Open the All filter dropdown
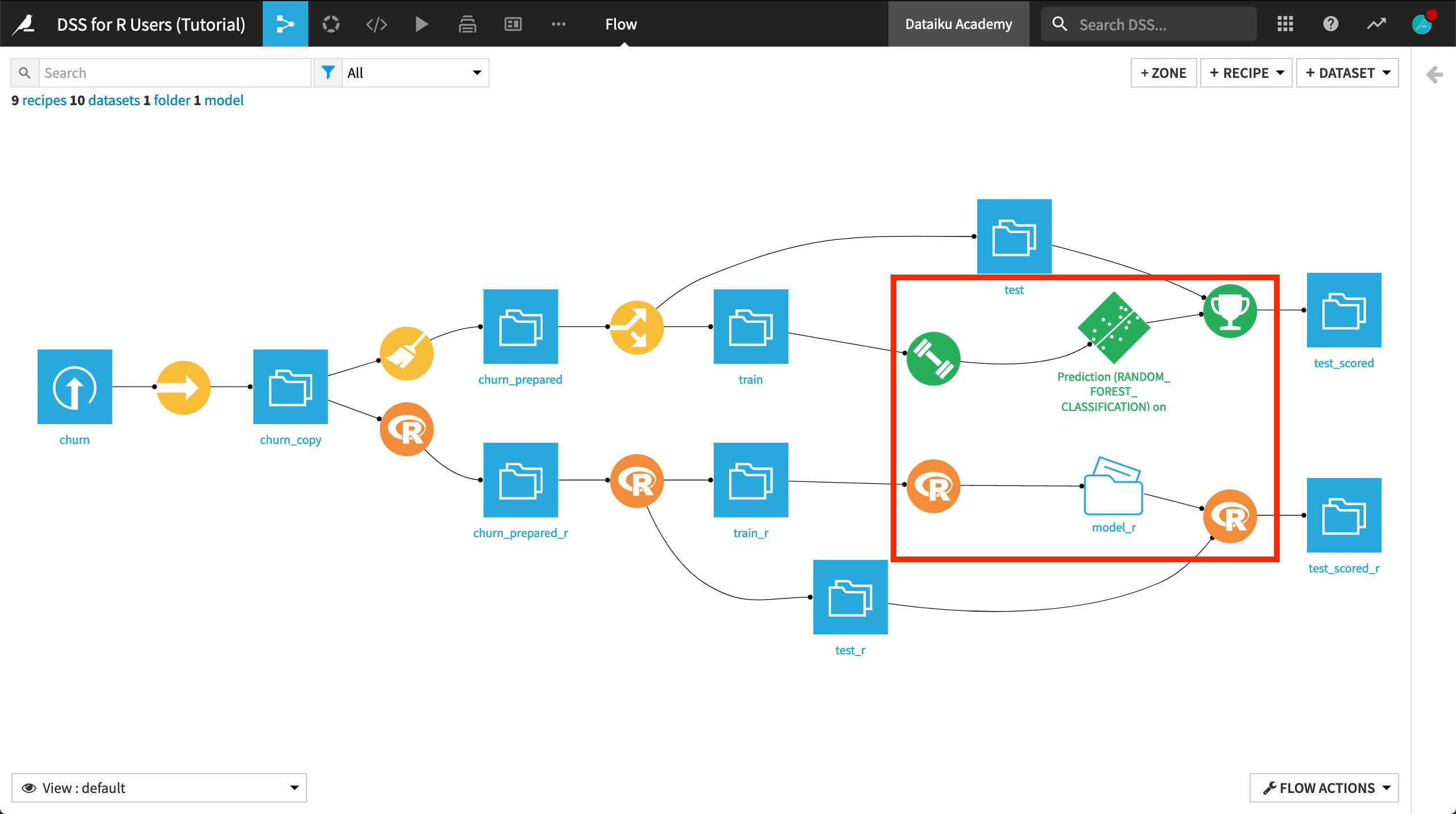 [415, 73]
